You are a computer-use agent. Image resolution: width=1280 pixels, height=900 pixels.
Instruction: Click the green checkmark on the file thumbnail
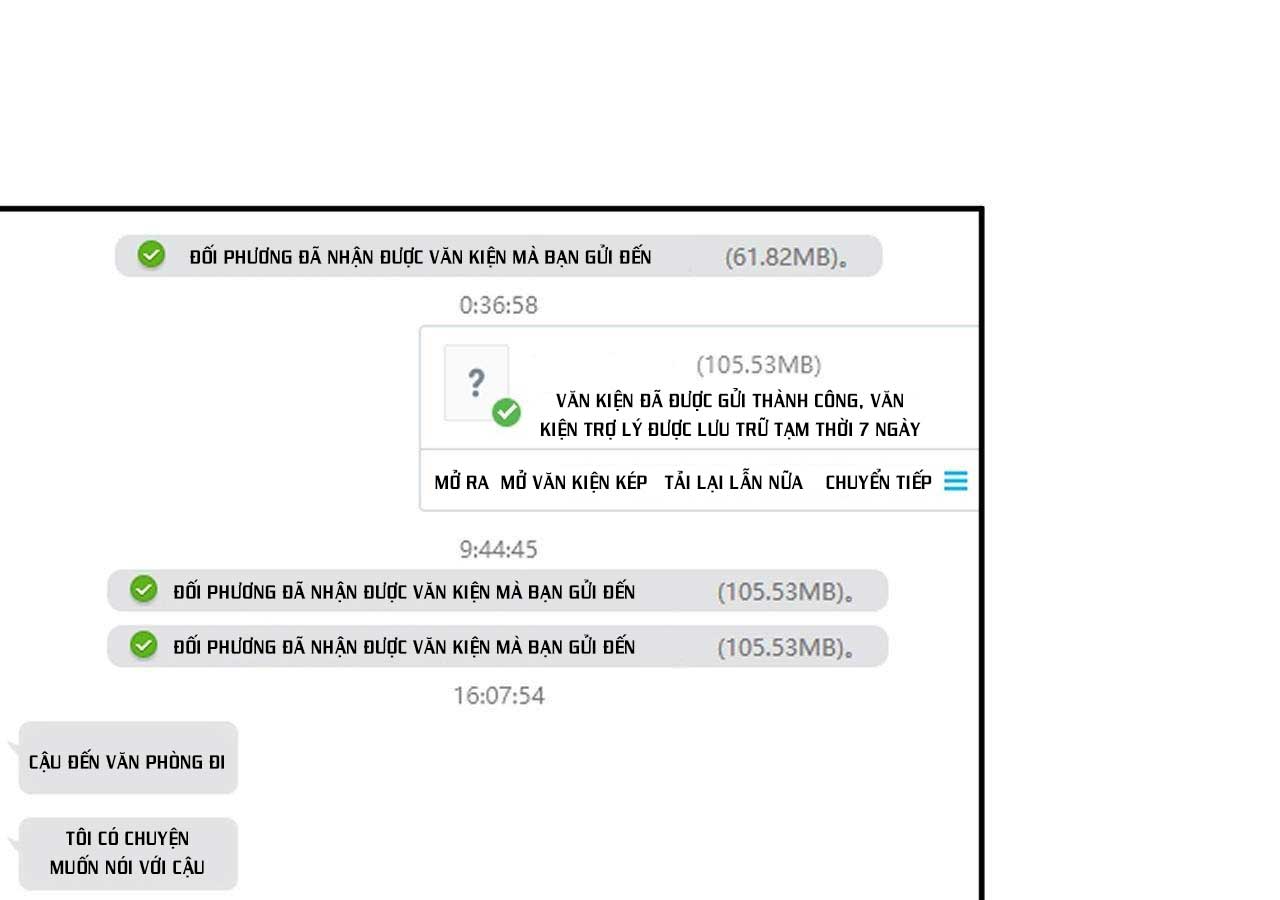tap(507, 412)
